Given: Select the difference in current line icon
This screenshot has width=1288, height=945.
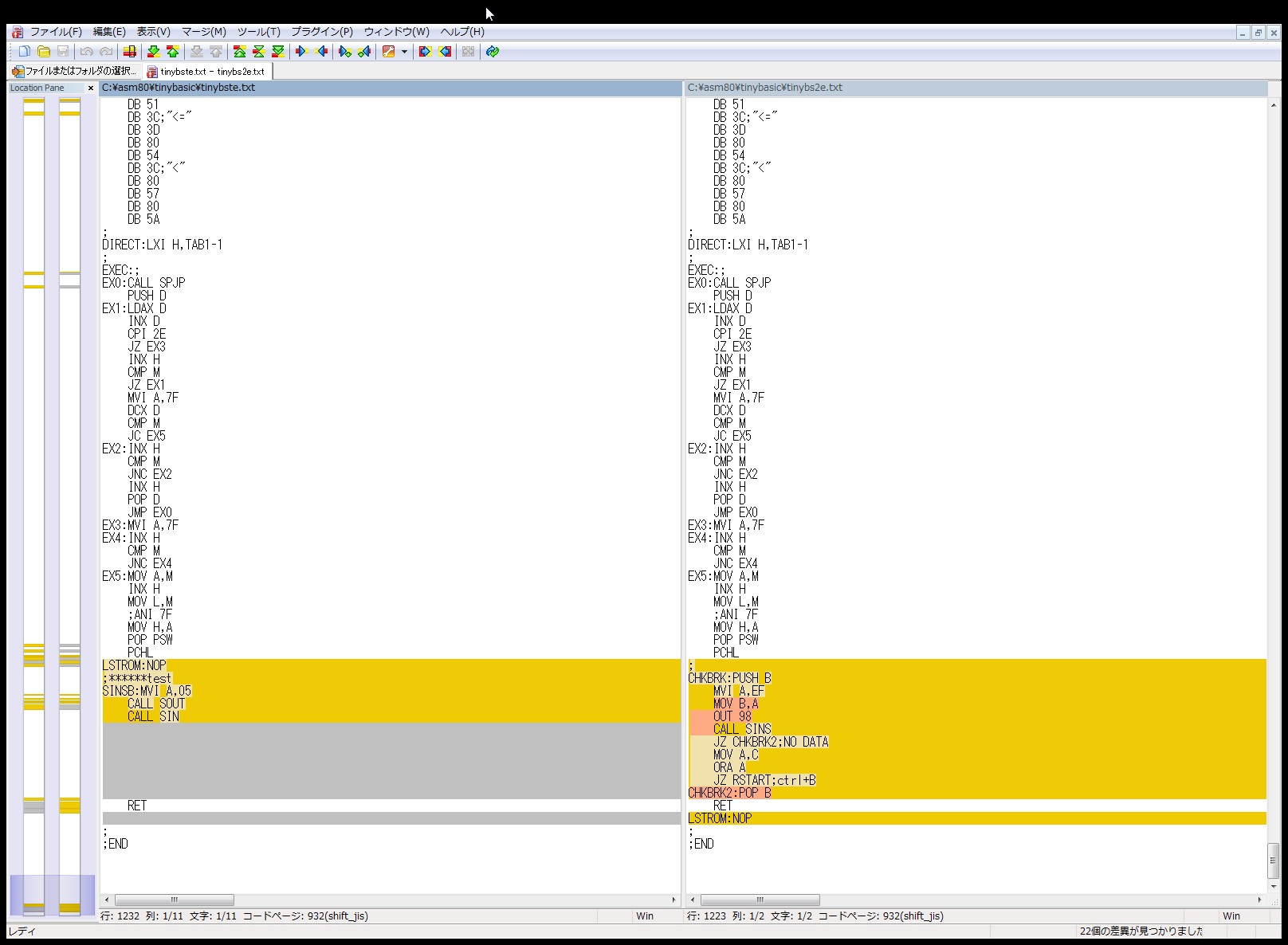Looking at the screenshot, I should 130,52.
